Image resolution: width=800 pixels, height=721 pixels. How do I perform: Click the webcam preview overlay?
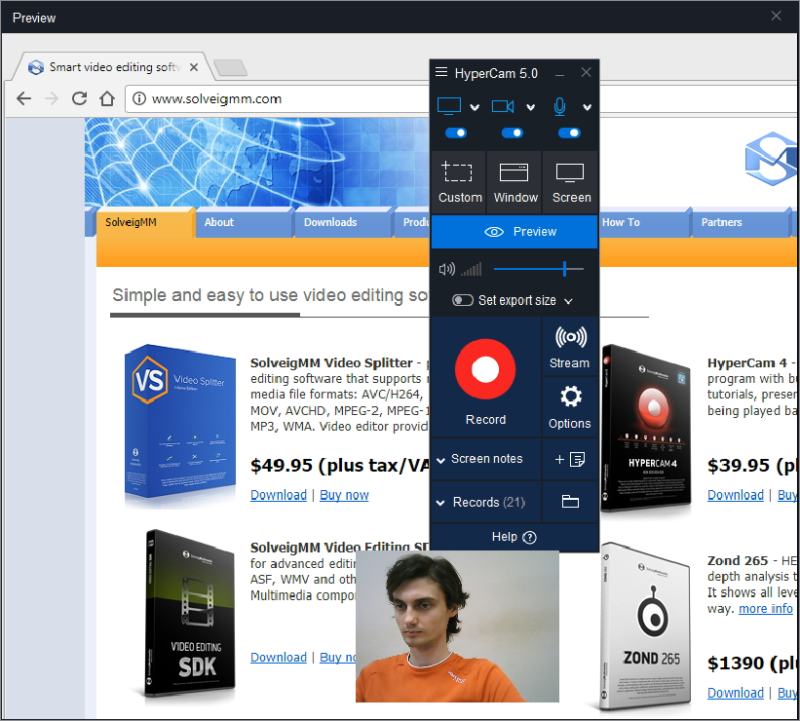(457, 627)
